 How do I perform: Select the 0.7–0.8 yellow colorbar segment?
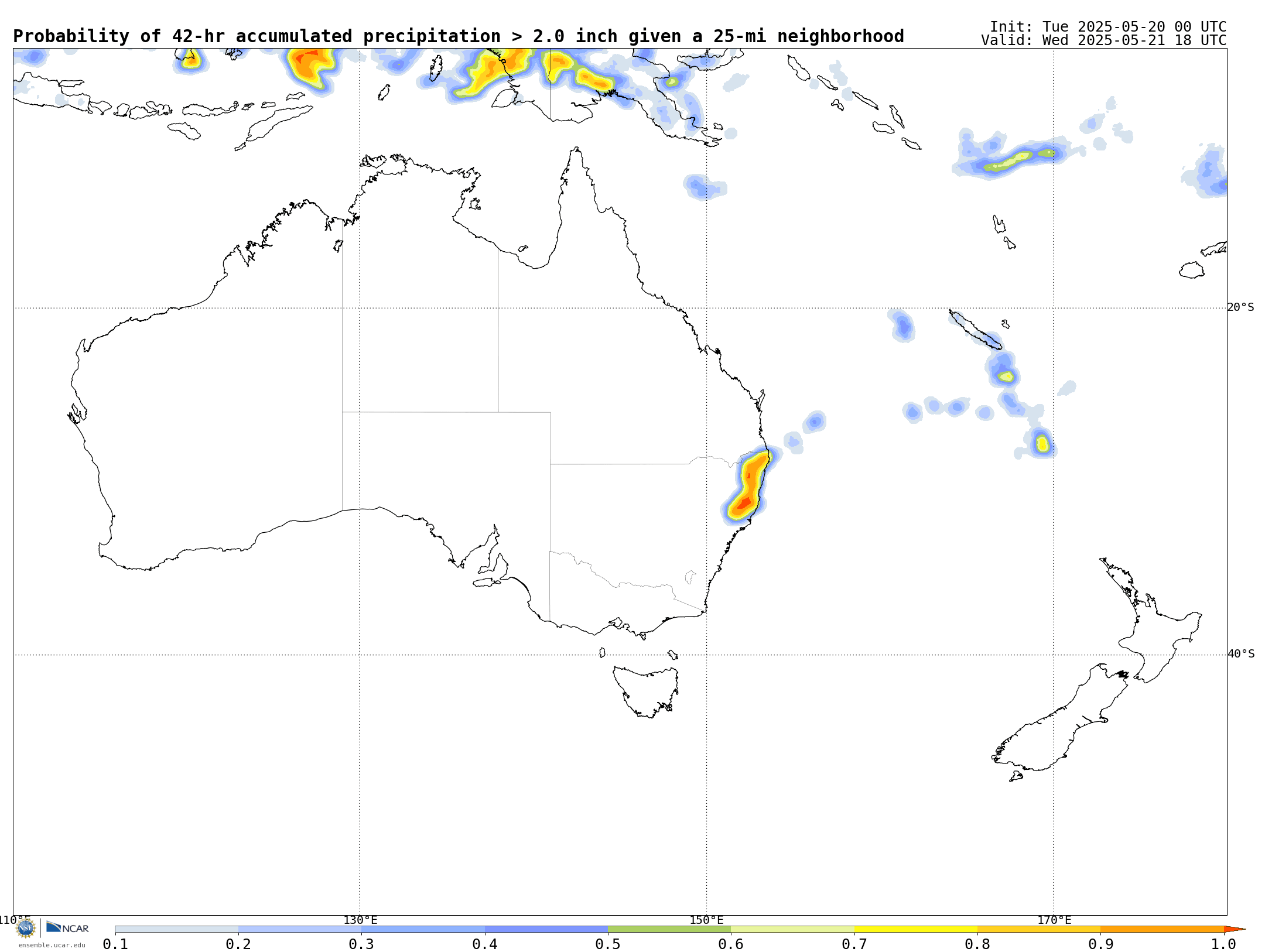pyautogui.click(x=916, y=929)
